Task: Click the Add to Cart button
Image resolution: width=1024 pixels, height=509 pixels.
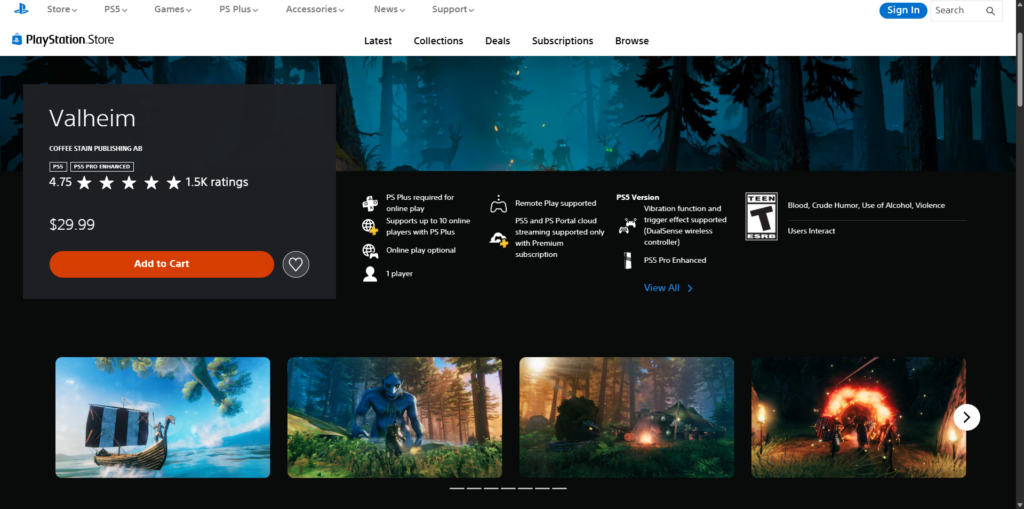Action: (x=161, y=264)
